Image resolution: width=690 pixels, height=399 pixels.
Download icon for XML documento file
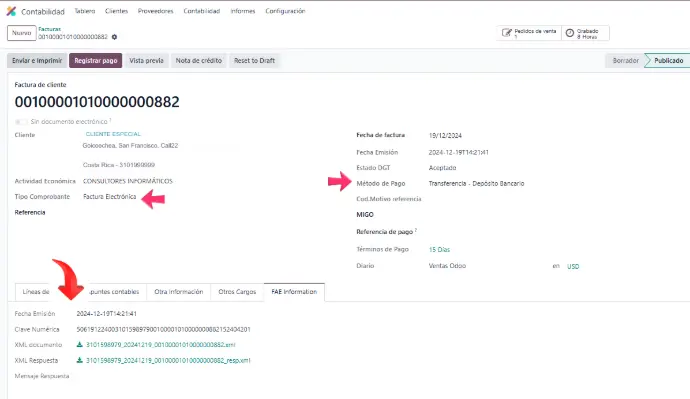(80, 344)
